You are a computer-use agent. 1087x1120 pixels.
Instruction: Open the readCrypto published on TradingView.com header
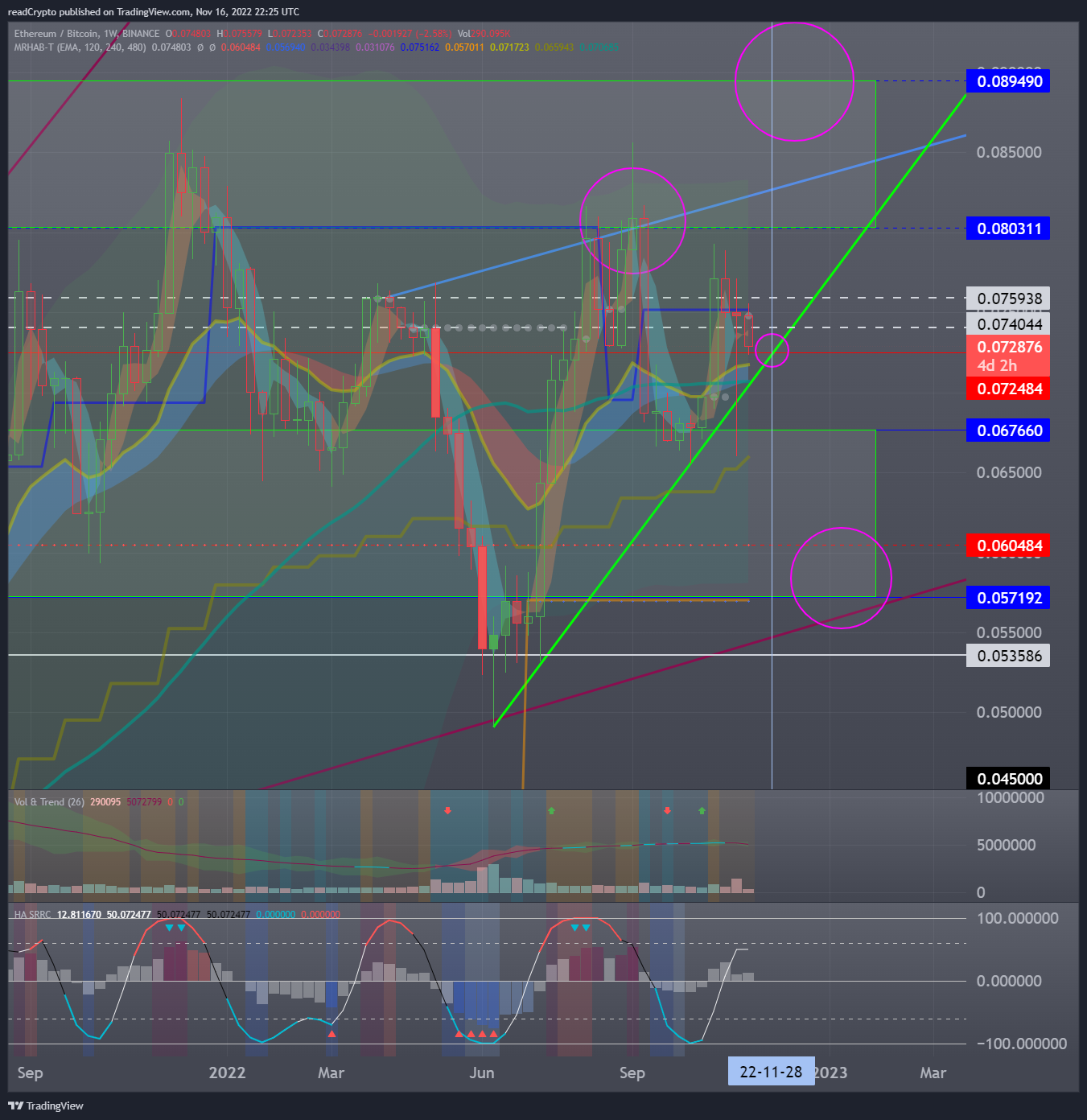pos(154,12)
